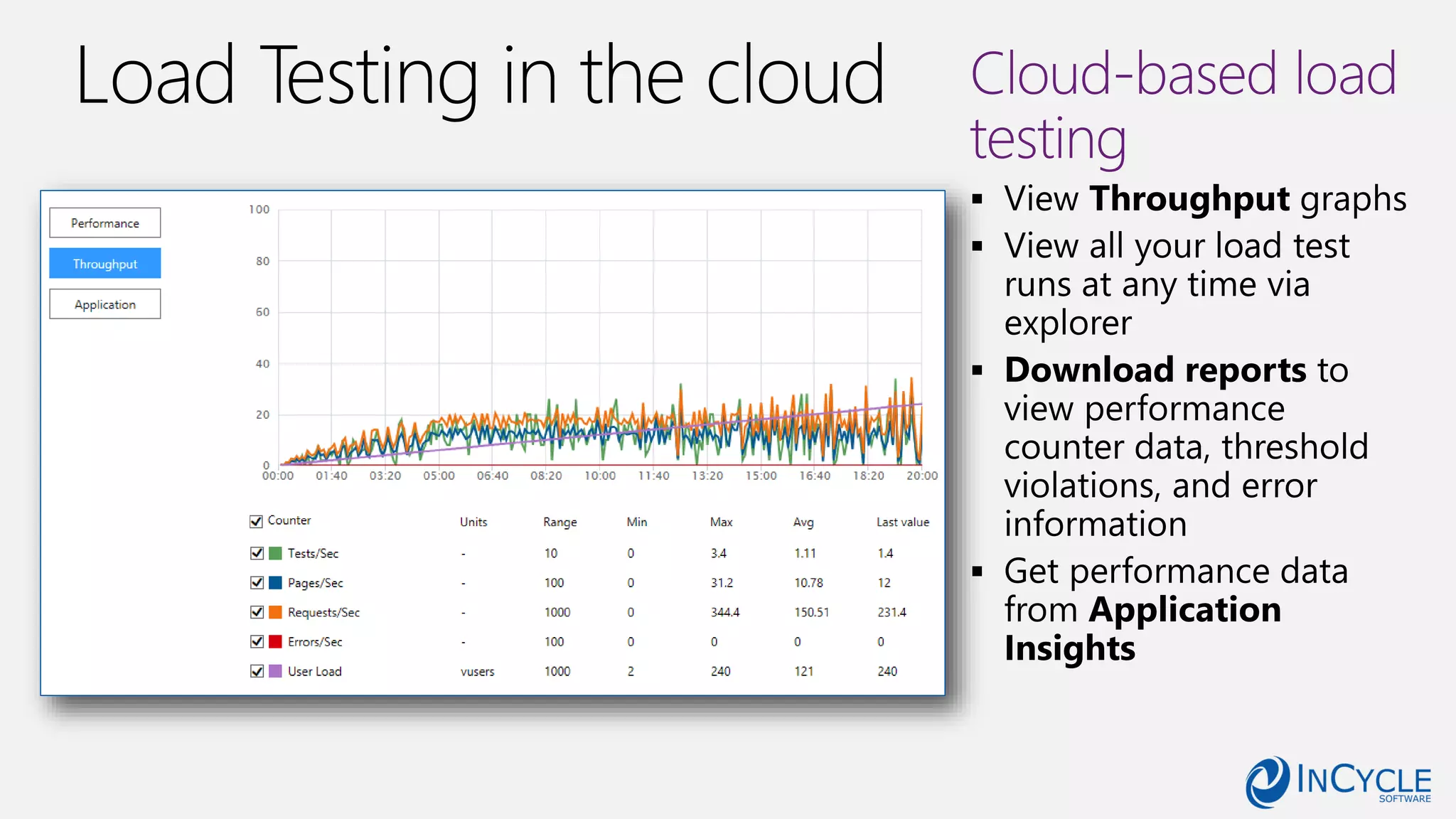Viewport: 1456px width, 819px height.
Task: Open the Application tab
Action: pyautogui.click(x=105, y=304)
